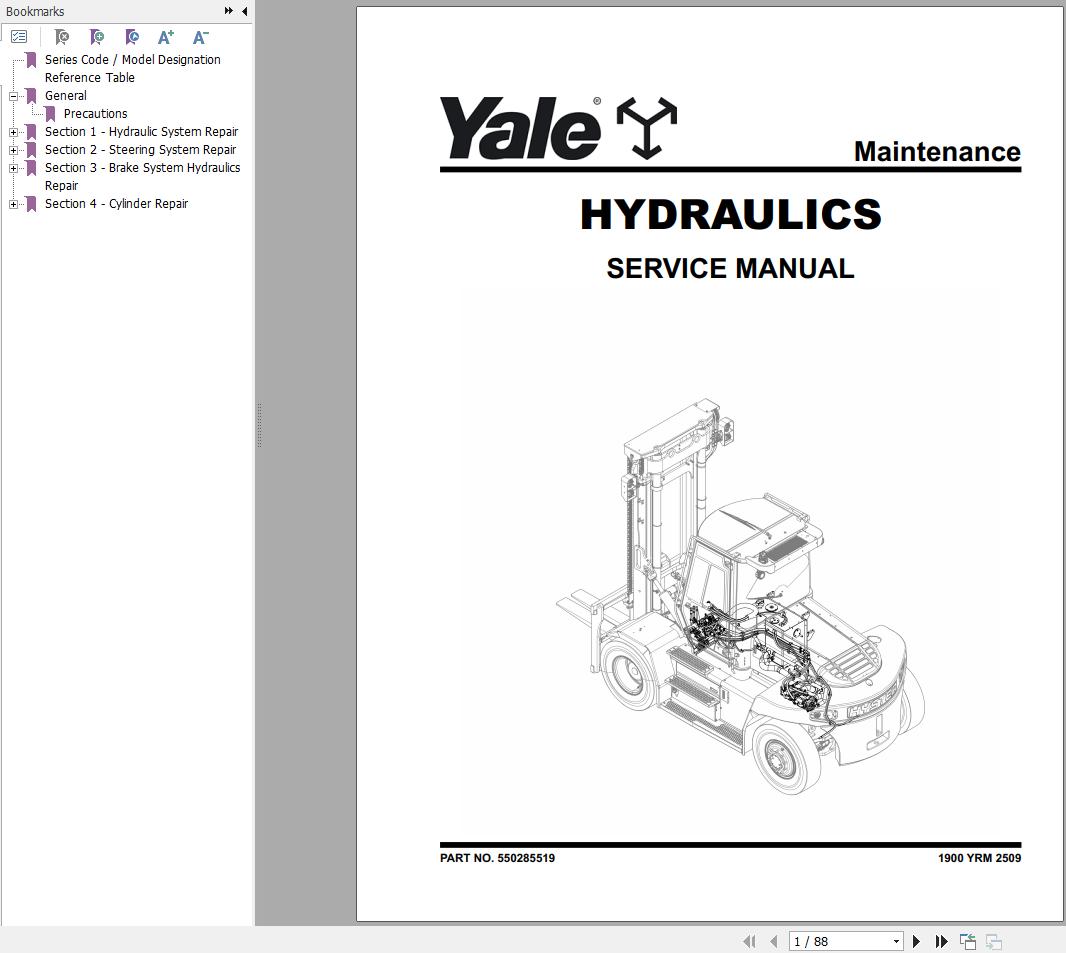This screenshot has width=1066, height=953.
Task: Click the Maintenance heading text
Action: tap(937, 152)
